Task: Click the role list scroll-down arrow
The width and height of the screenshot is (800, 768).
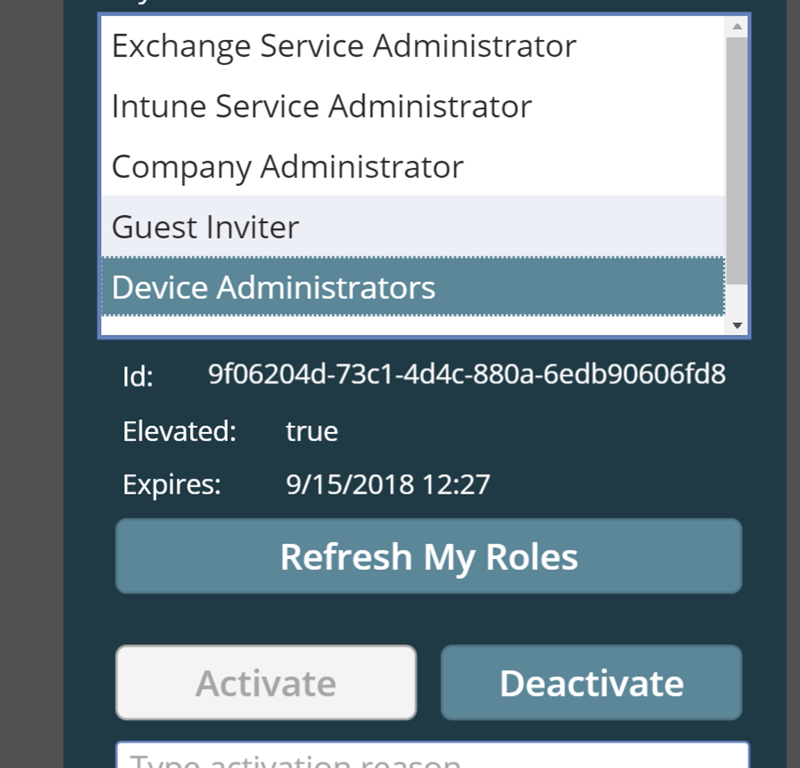Action: [737, 325]
